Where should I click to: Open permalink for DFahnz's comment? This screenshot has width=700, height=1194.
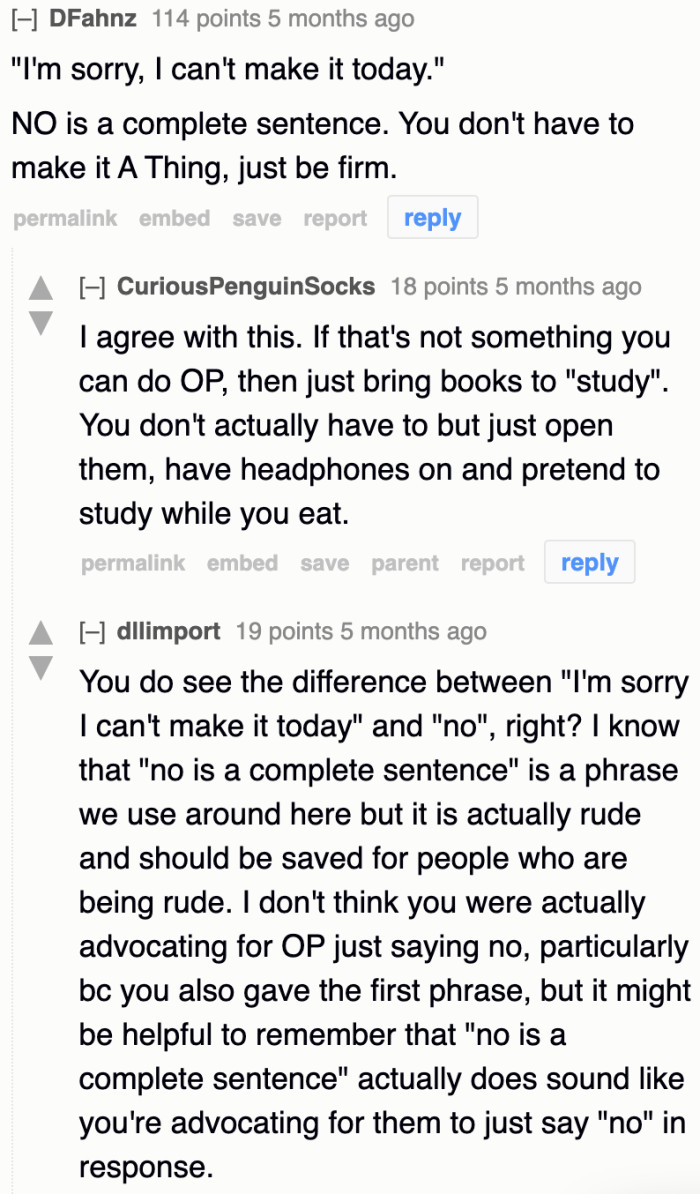click(x=65, y=218)
